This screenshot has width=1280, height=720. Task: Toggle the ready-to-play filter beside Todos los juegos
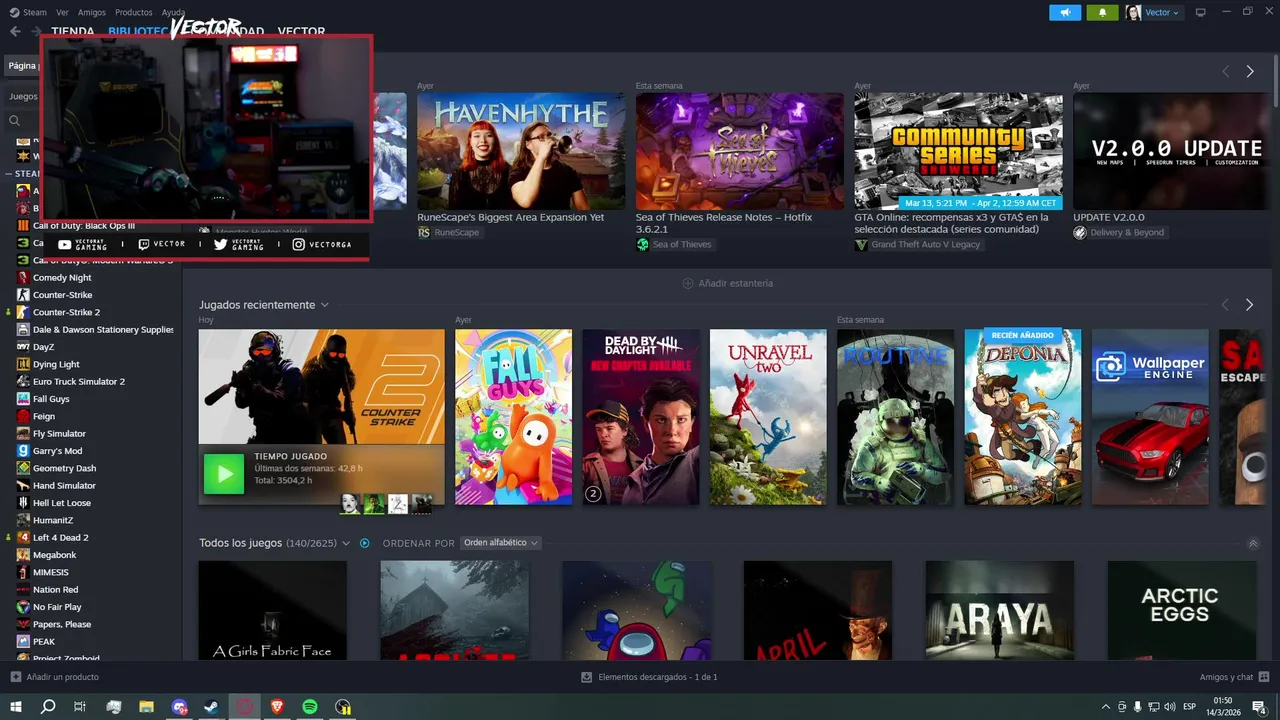point(364,543)
